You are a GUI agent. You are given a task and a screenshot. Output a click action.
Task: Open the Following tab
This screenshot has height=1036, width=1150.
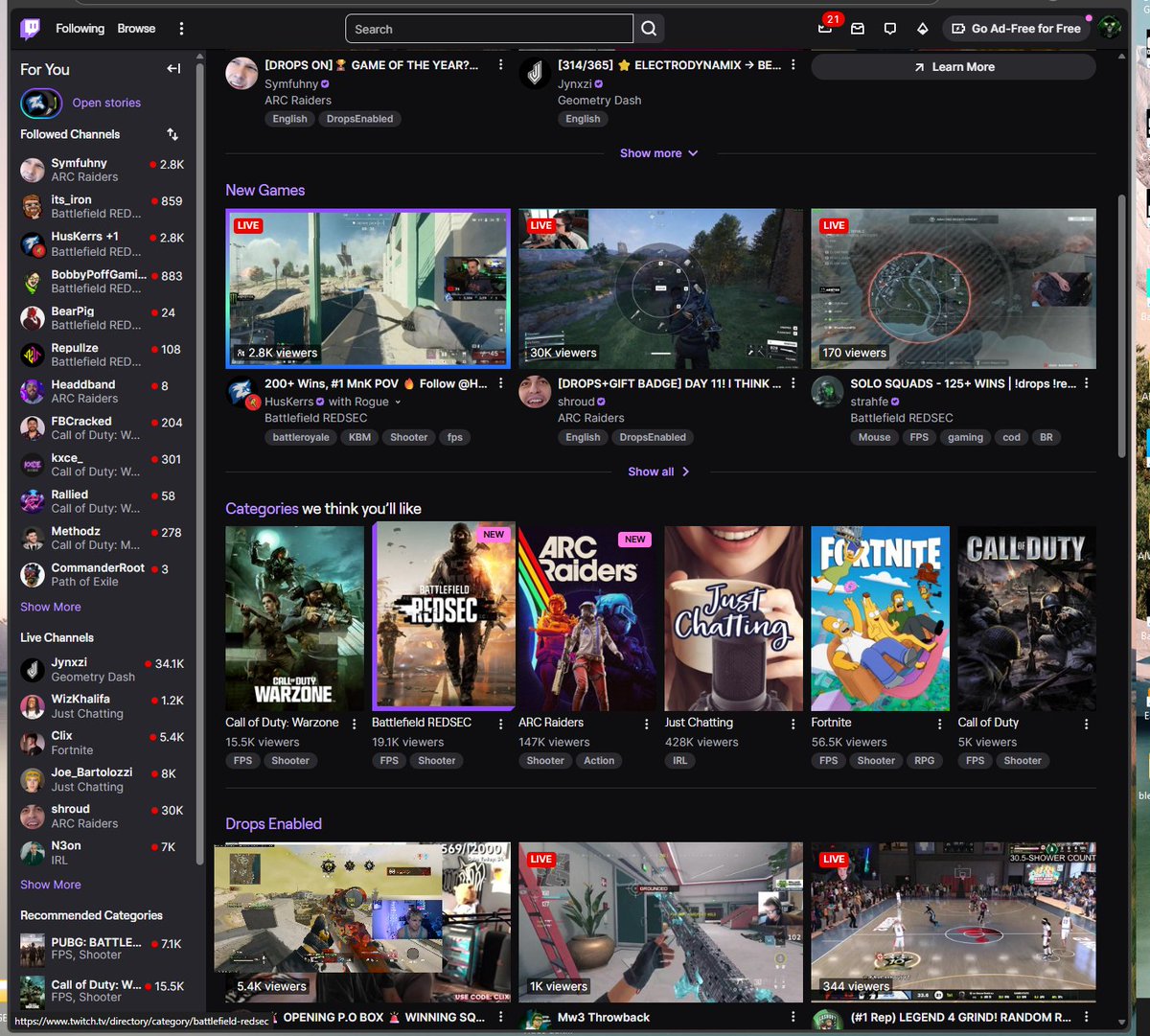click(80, 29)
